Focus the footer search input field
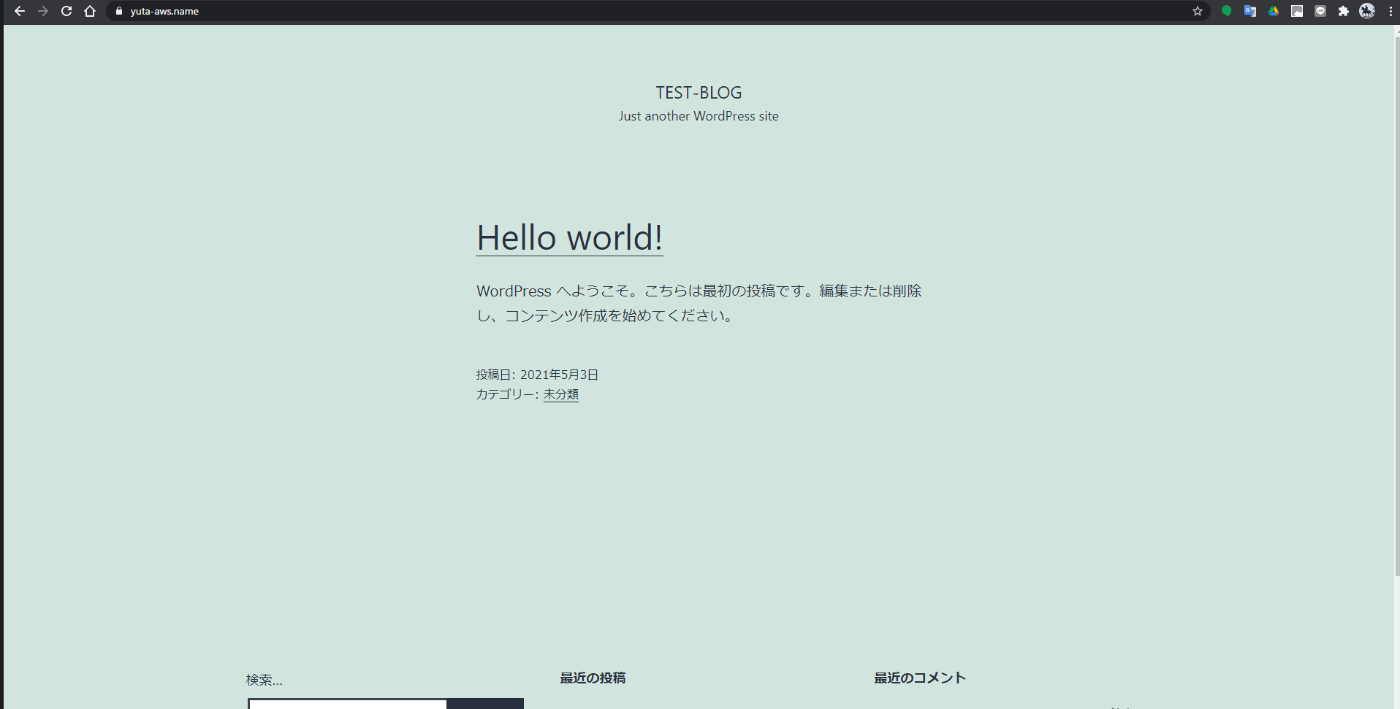Image resolution: width=1400 pixels, height=709 pixels. [347, 704]
